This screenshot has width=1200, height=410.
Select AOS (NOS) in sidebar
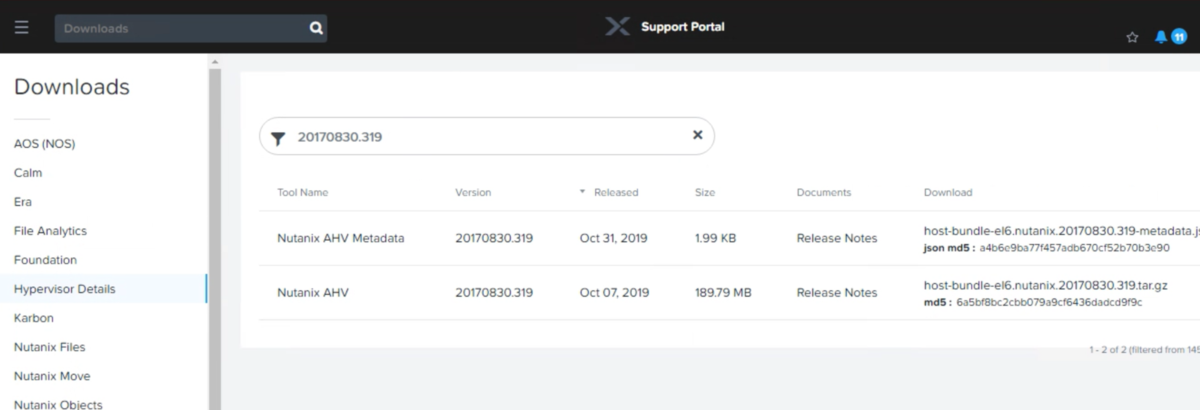pos(44,144)
